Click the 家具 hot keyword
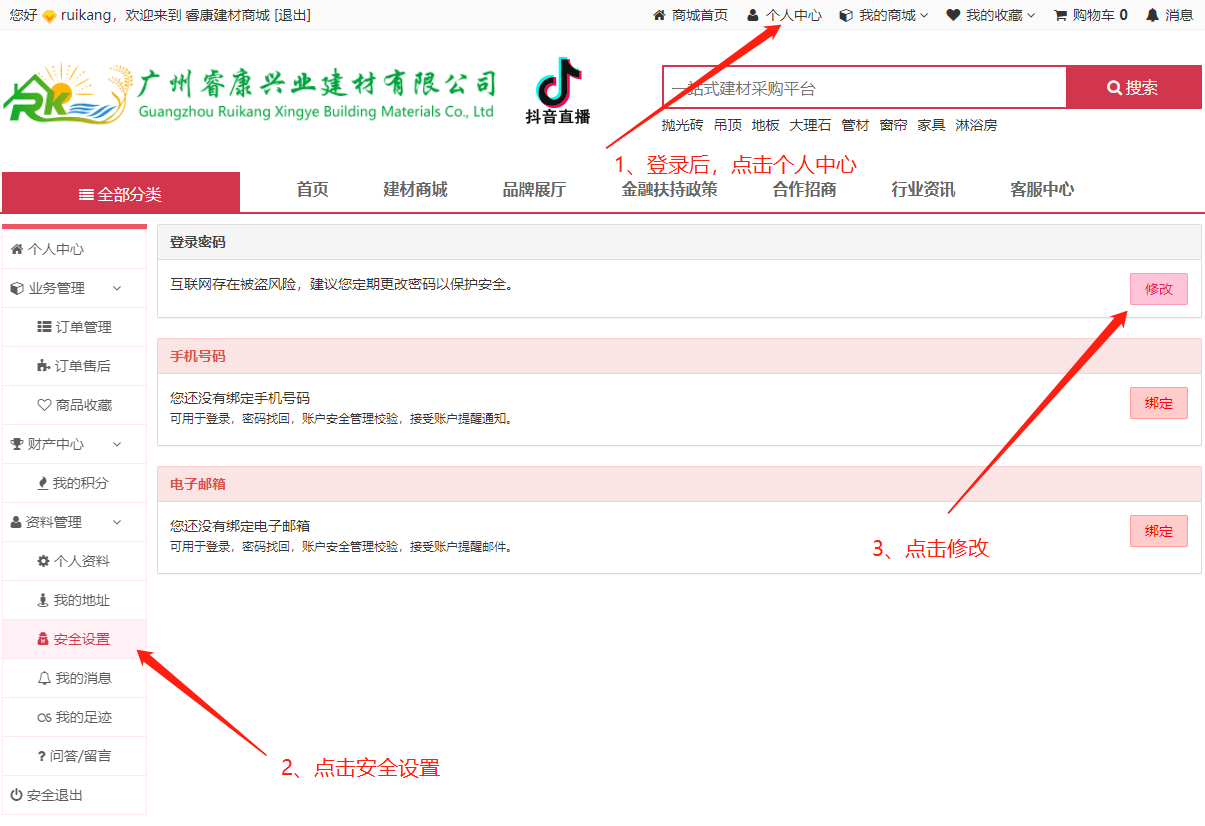The width and height of the screenshot is (1205, 826). (932, 125)
